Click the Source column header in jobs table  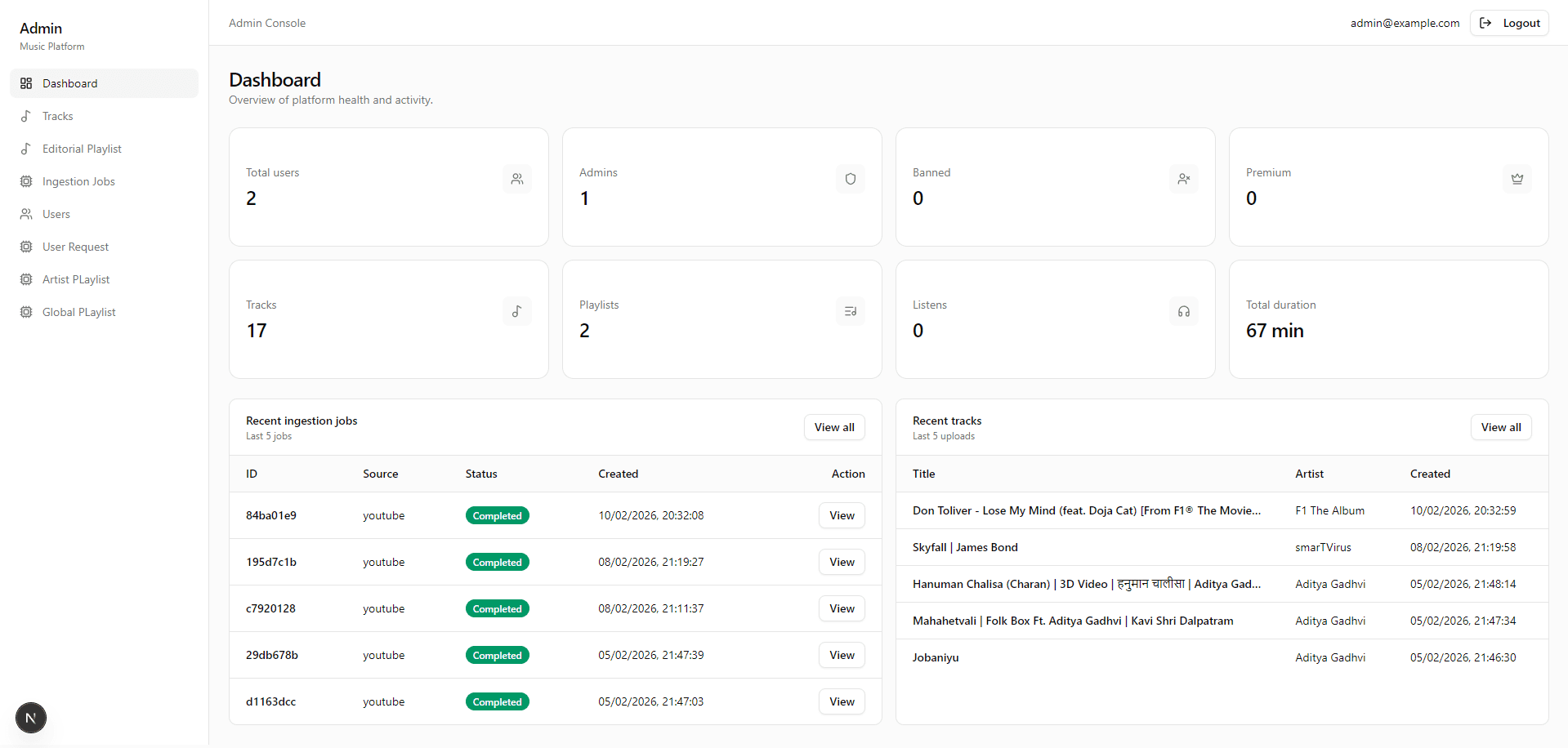pos(381,474)
